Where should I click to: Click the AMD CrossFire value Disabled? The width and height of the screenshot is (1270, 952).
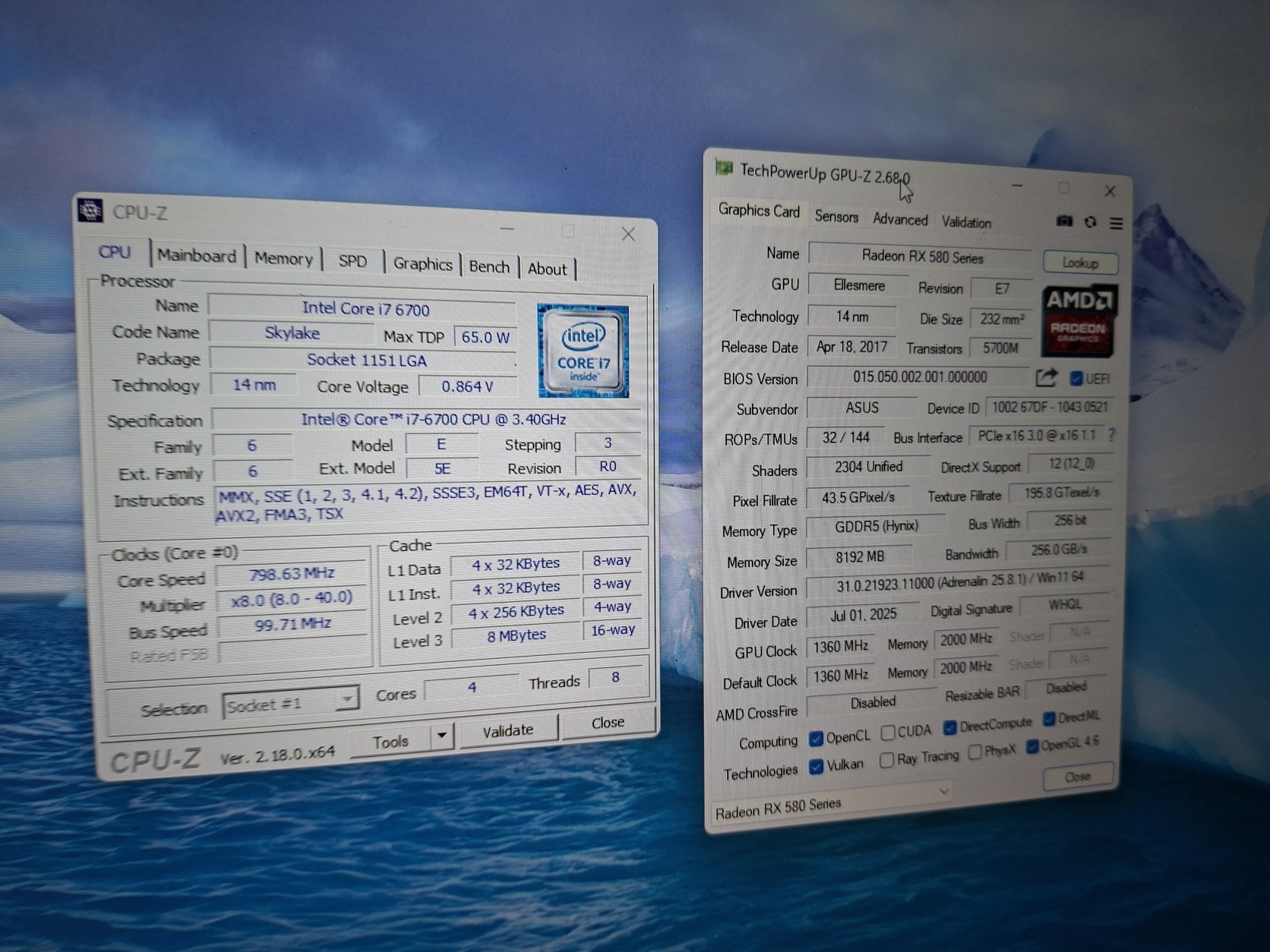coord(873,702)
